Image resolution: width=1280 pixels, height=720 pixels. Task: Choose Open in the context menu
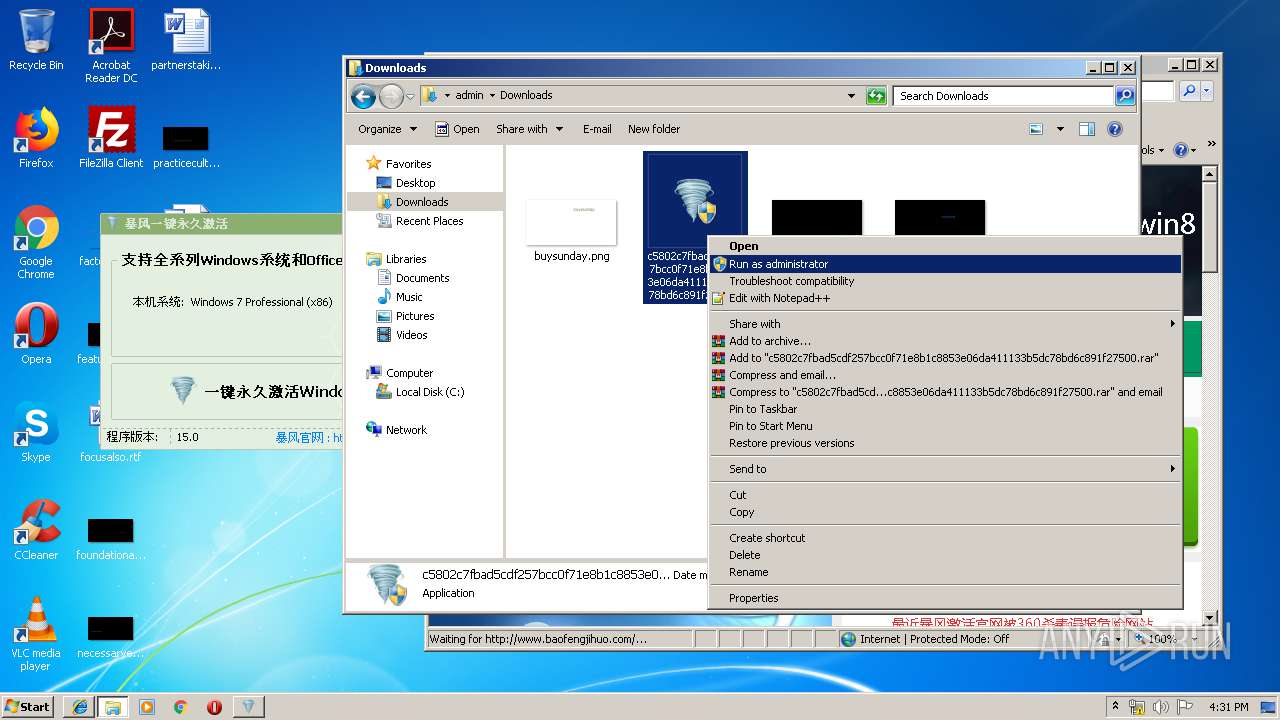click(945, 246)
